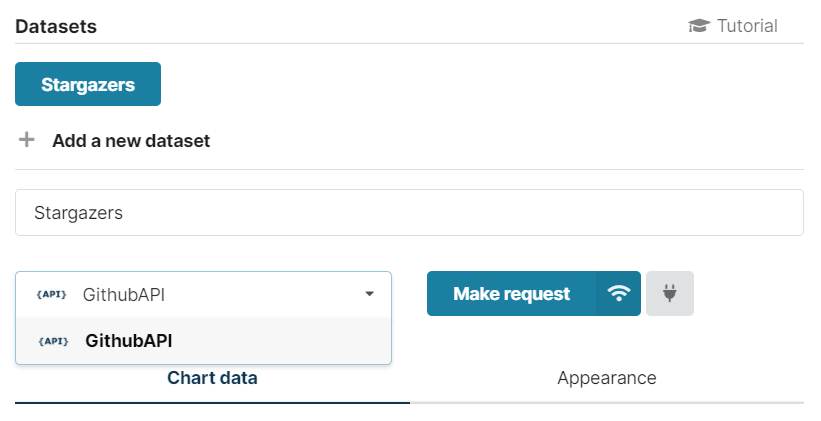
Task: Pick the GithubAPI option from the list
Action: click(129, 341)
